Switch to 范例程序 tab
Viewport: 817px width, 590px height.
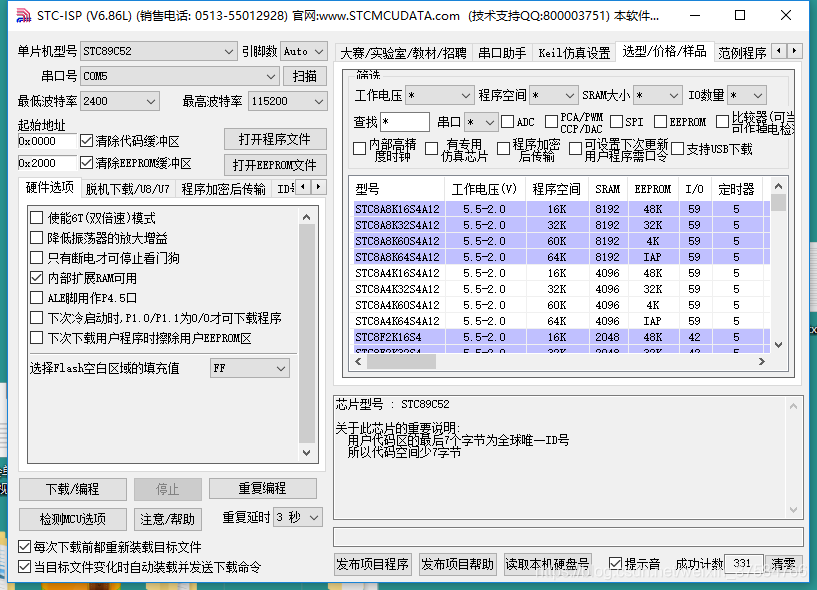point(742,53)
